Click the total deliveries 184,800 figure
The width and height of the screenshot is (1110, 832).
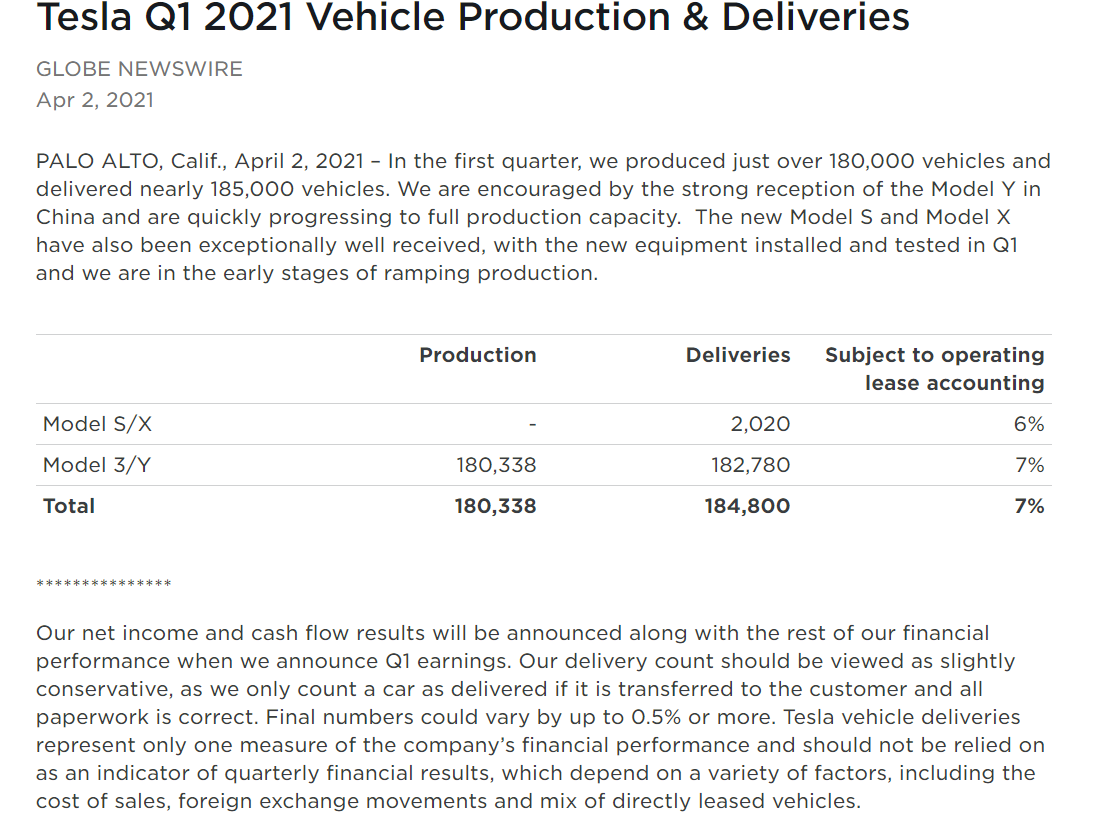click(x=747, y=506)
